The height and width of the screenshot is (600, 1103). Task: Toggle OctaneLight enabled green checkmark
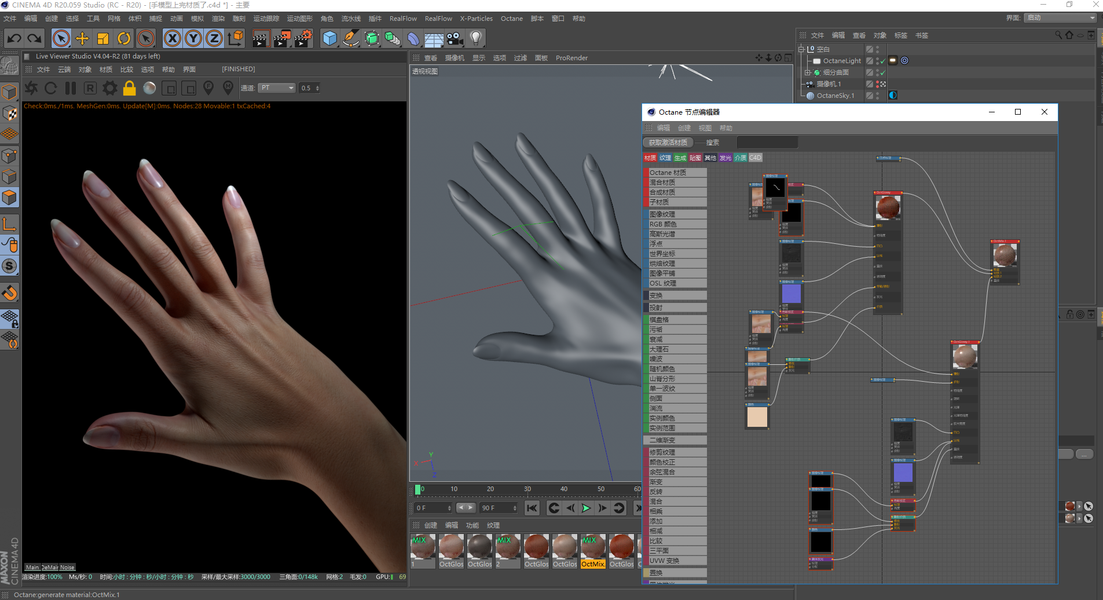[882, 61]
